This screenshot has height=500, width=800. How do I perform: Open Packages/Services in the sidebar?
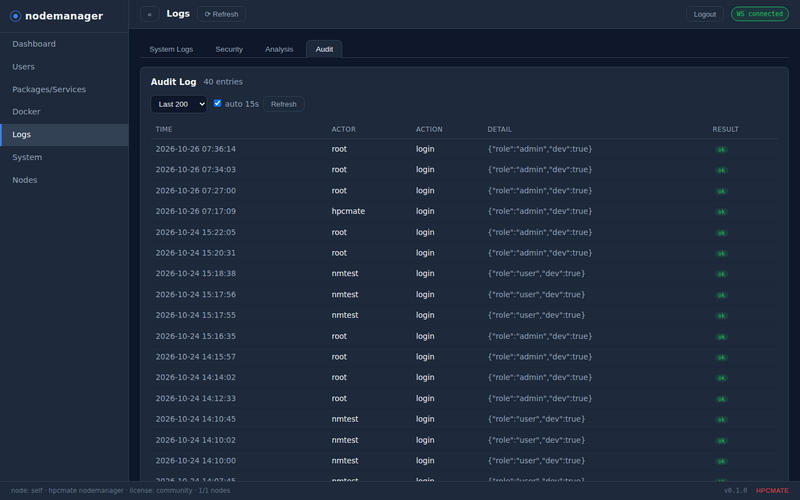pyautogui.click(x=64, y=89)
